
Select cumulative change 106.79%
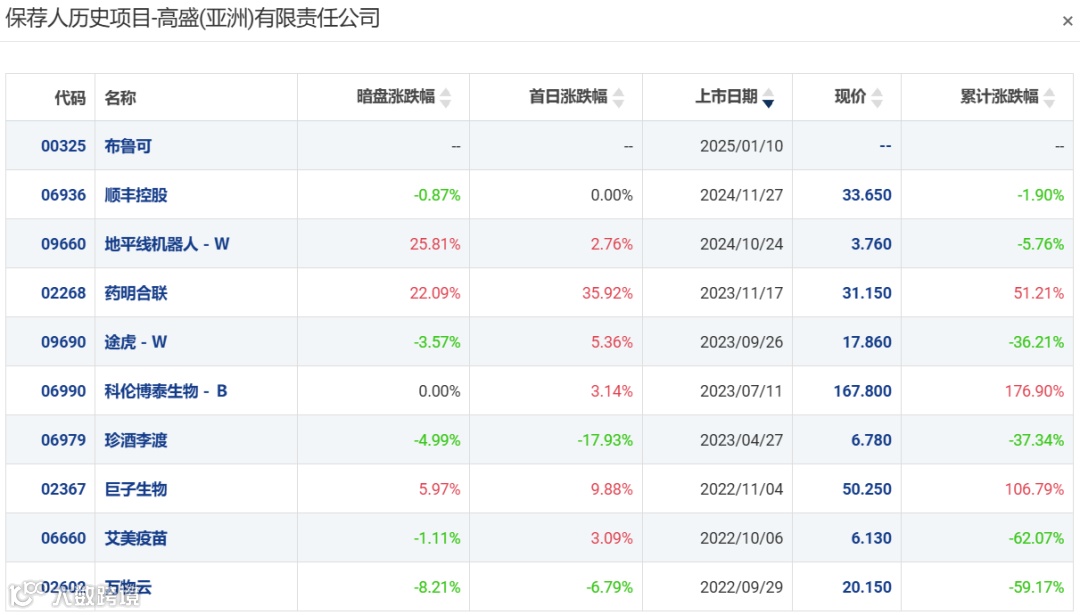click(1034, 489)
